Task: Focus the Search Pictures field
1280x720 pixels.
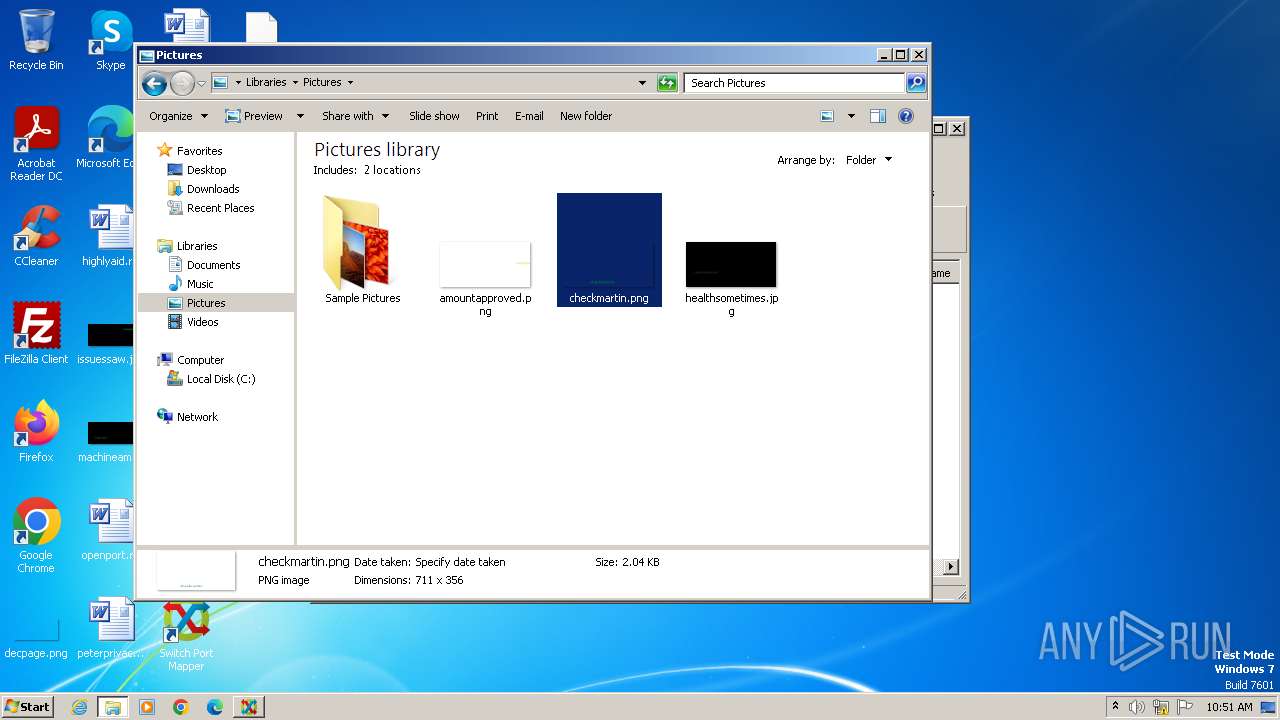Action: click(795, 83)
